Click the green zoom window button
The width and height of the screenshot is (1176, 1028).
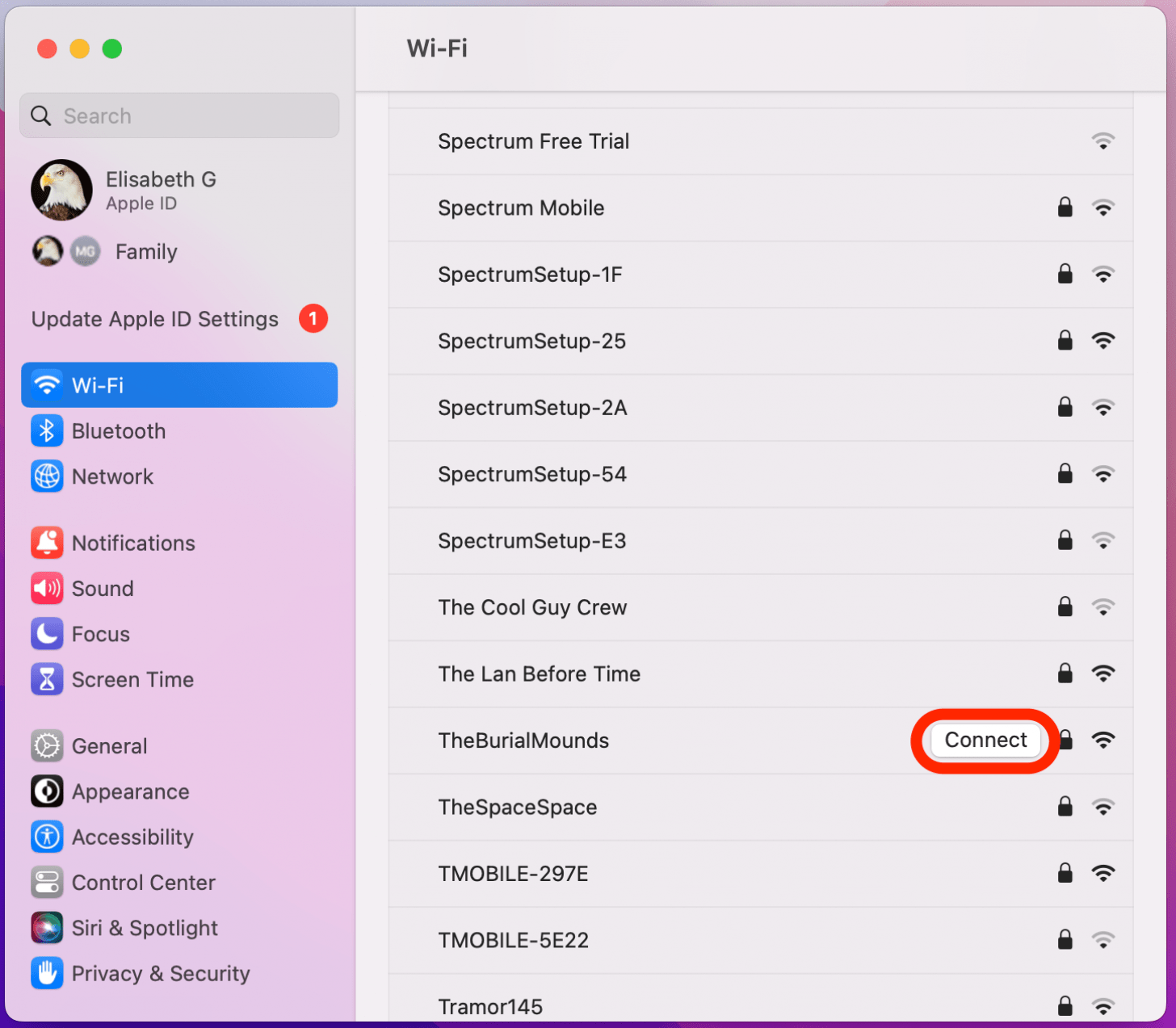(112, 48)
